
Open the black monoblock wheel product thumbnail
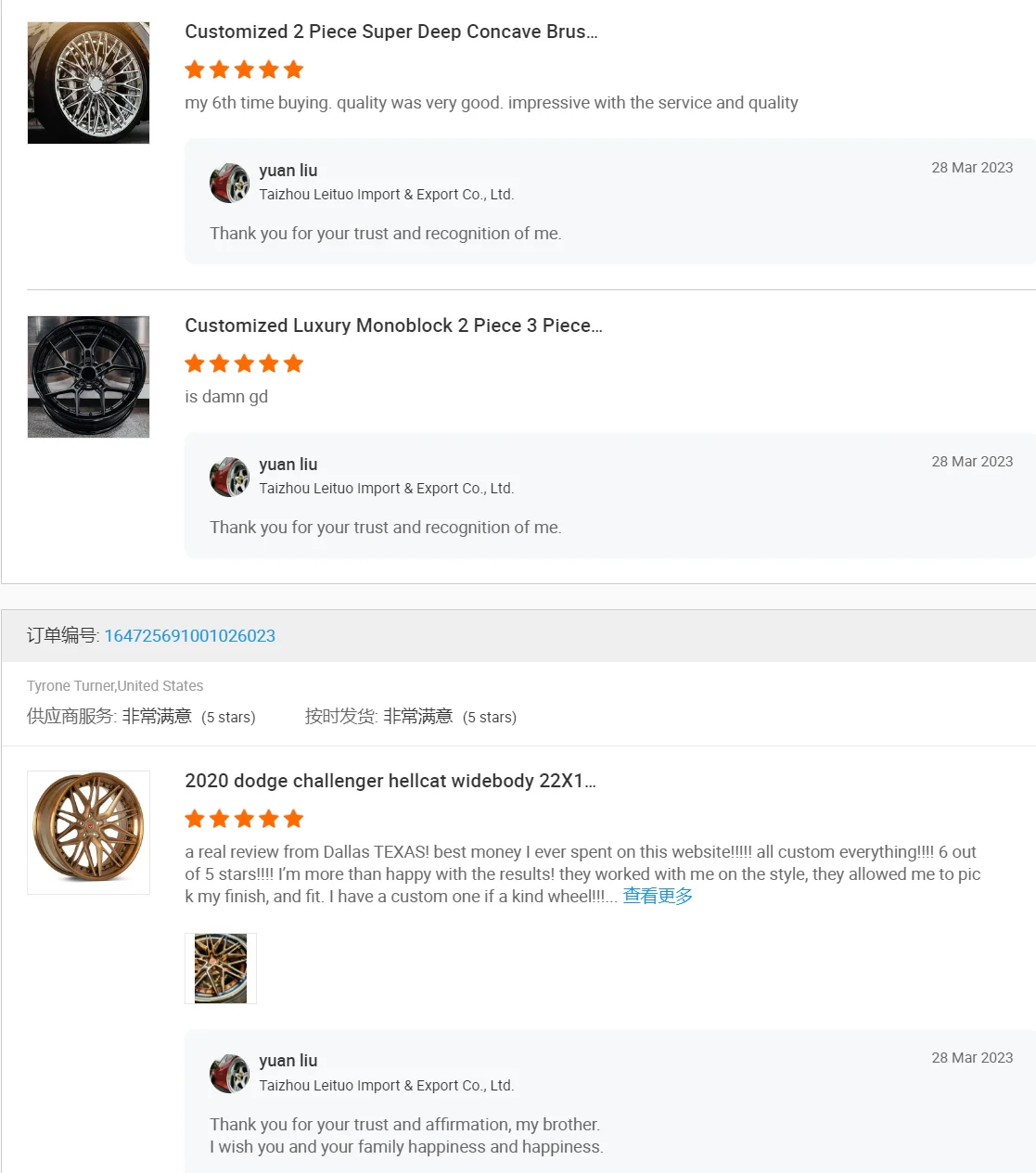pos(88,376)
